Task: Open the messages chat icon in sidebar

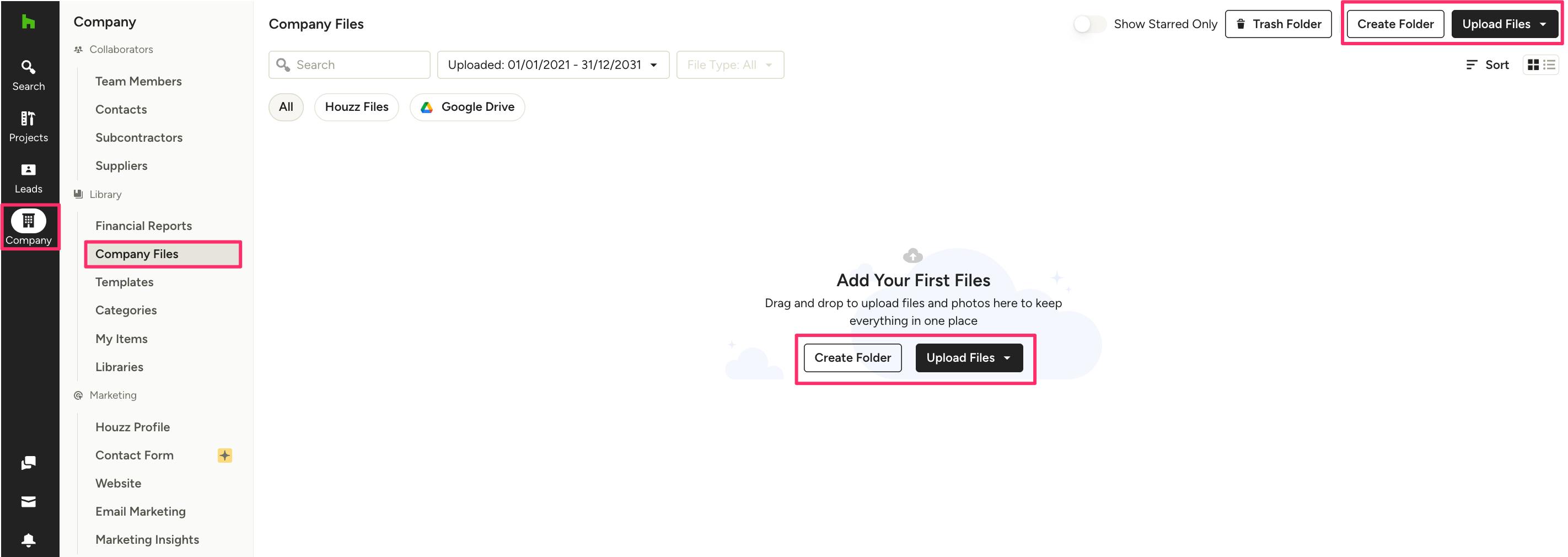Action: coord(28,463)
